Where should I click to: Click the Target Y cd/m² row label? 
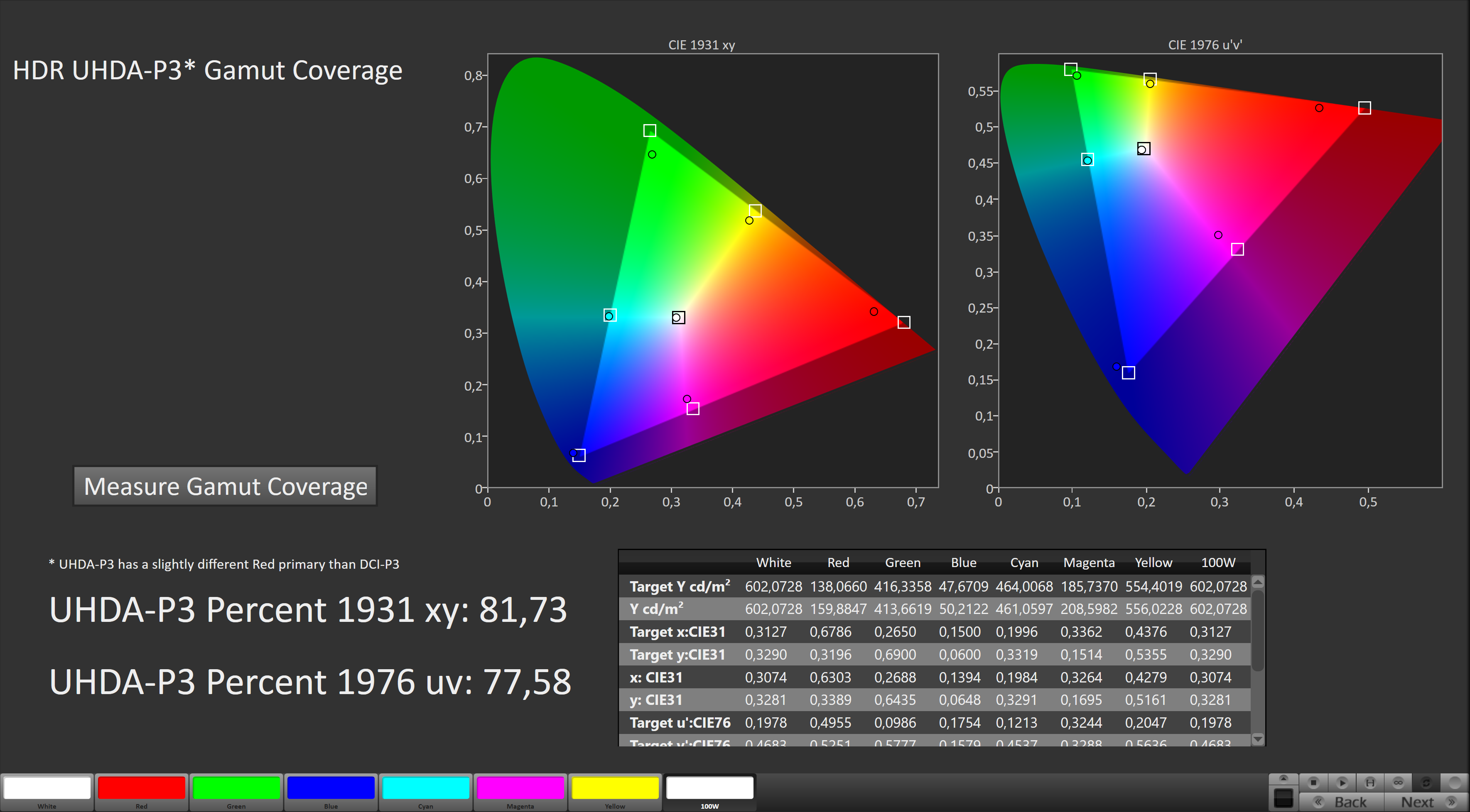pos(680,586)
